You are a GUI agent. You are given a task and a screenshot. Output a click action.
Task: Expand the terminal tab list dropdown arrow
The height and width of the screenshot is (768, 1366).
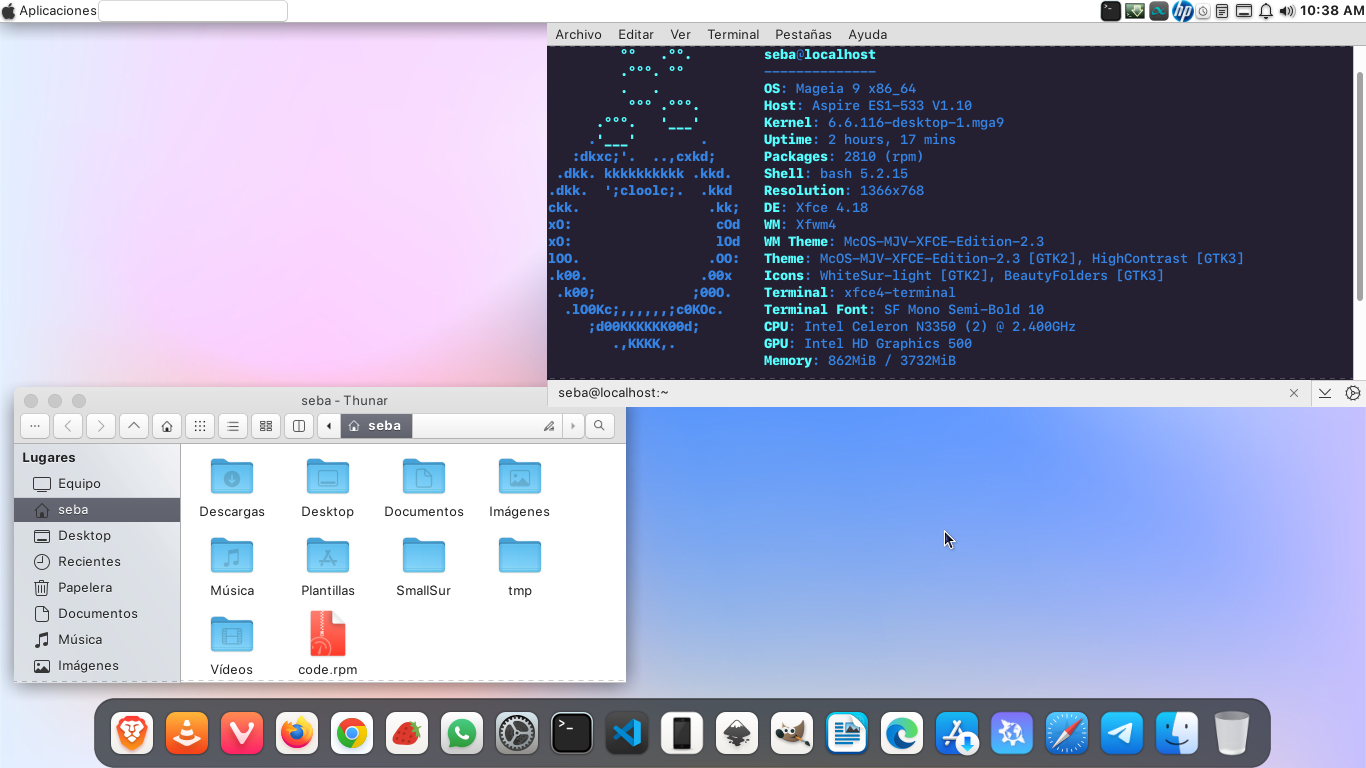pos(1325,393)
